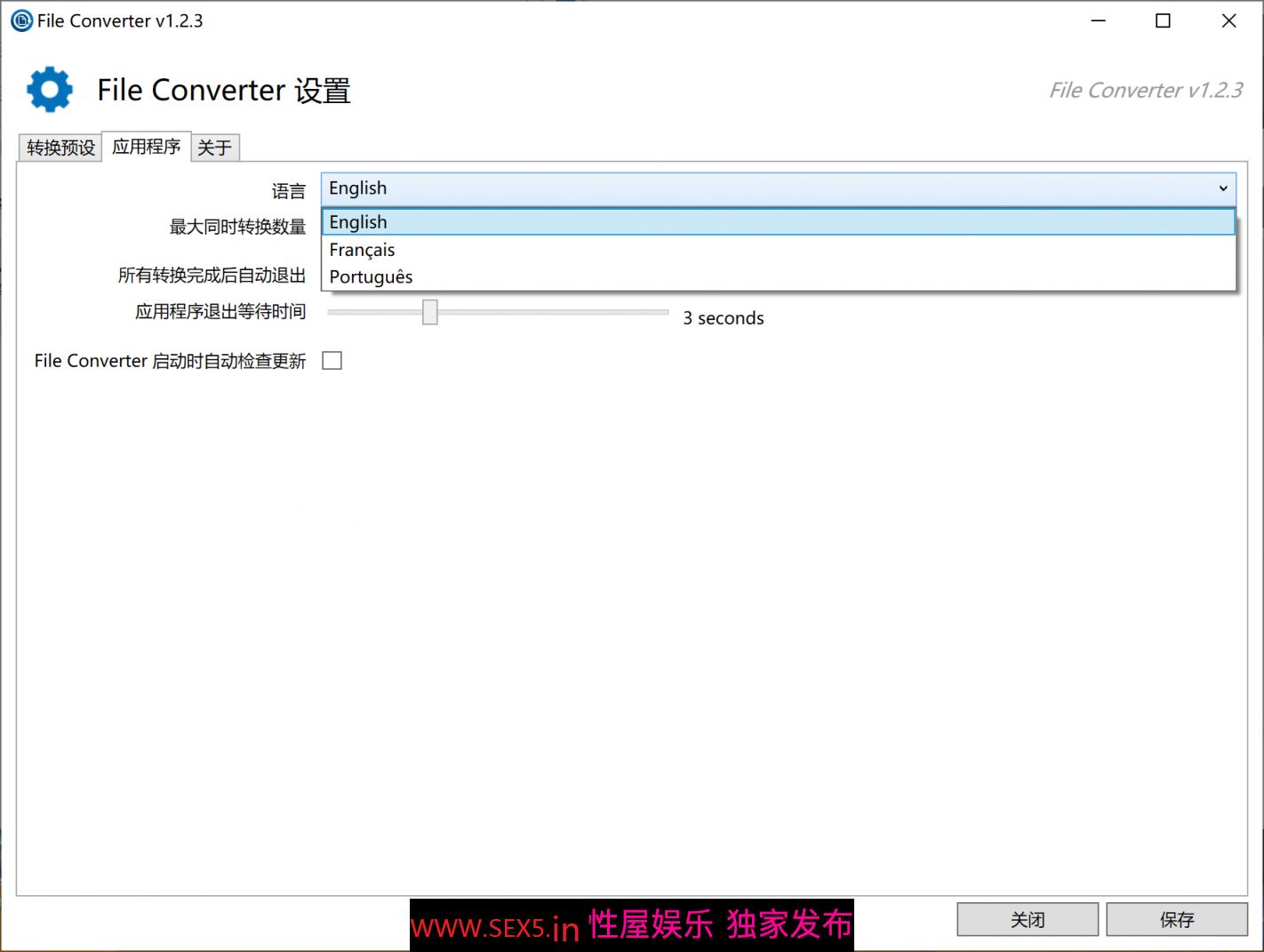Collapse the language dropdown using its arrow
Image resolution: width=1264 pixels, height=952 pixels.
tap(1223, 188)
